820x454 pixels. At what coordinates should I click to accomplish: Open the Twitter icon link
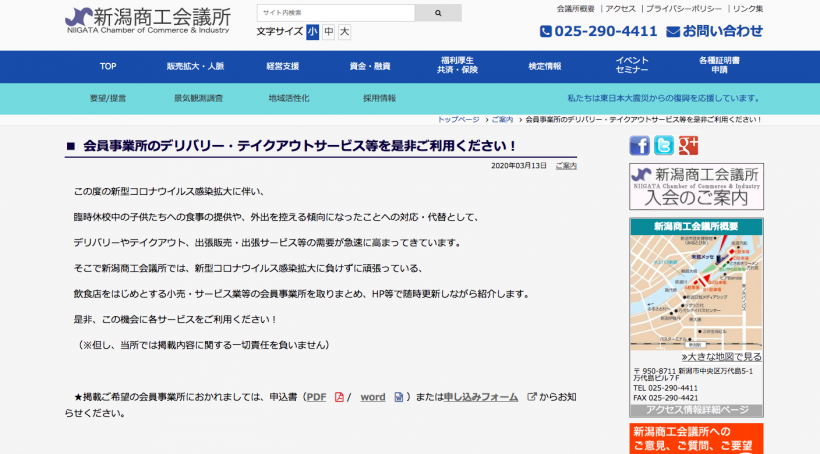(664, 146)
